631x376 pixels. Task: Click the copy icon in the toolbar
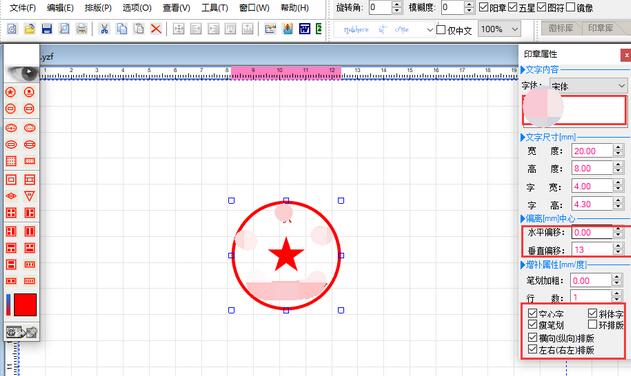(x=122, y=29)
